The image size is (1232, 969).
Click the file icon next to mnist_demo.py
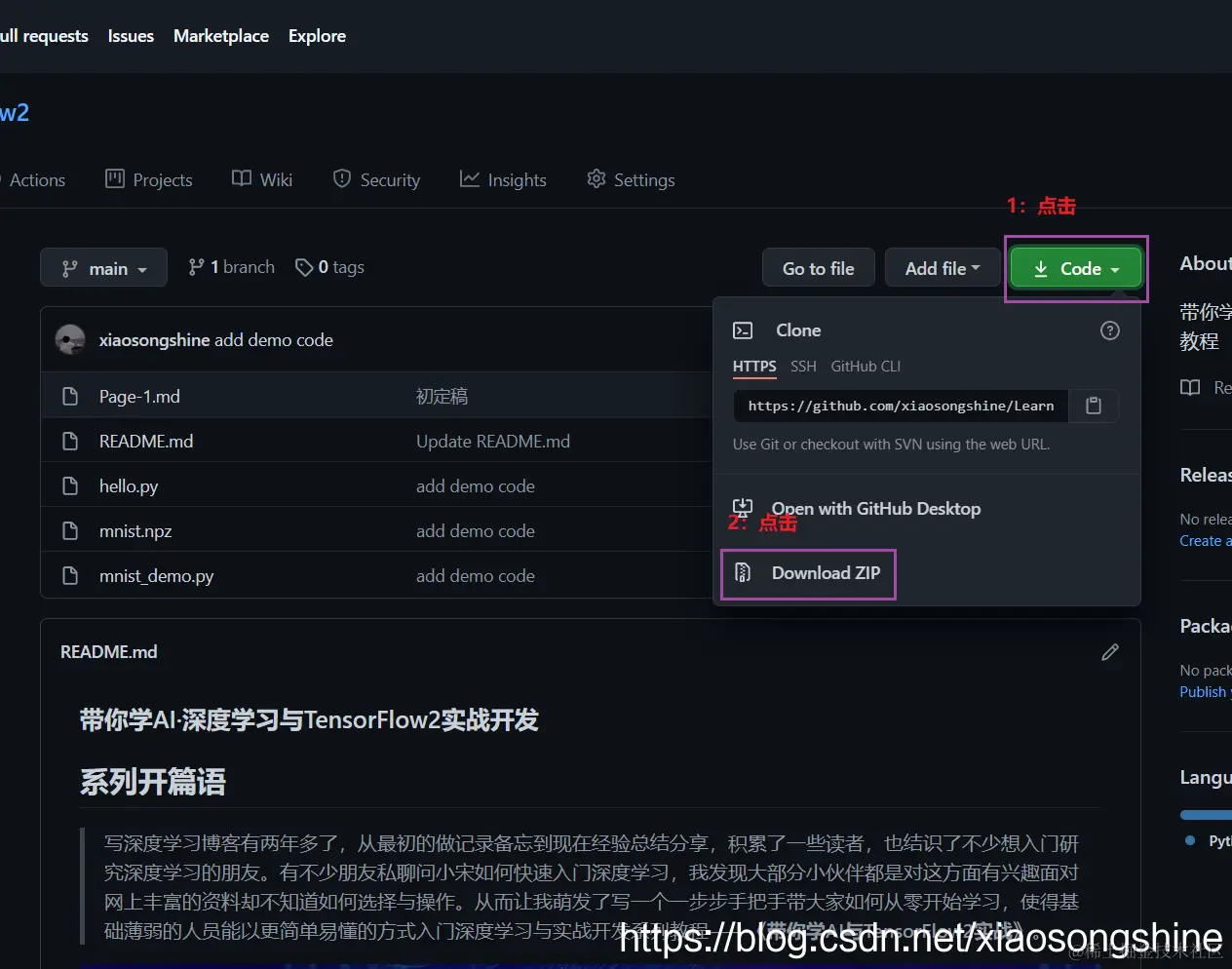click(x=70, y=576)
